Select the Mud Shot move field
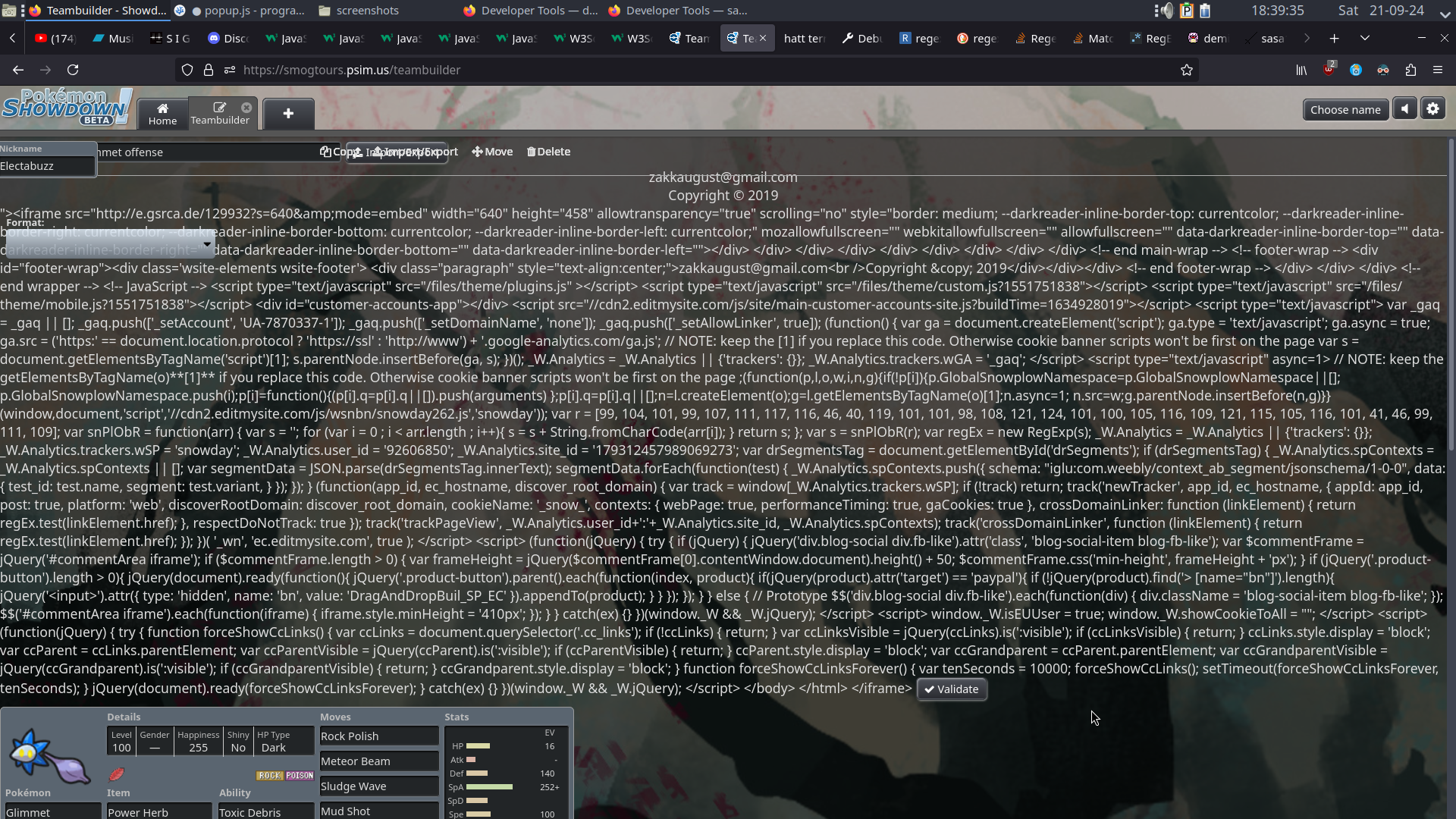This screenshot has width=1456, height=819. [x=378, y=810]
